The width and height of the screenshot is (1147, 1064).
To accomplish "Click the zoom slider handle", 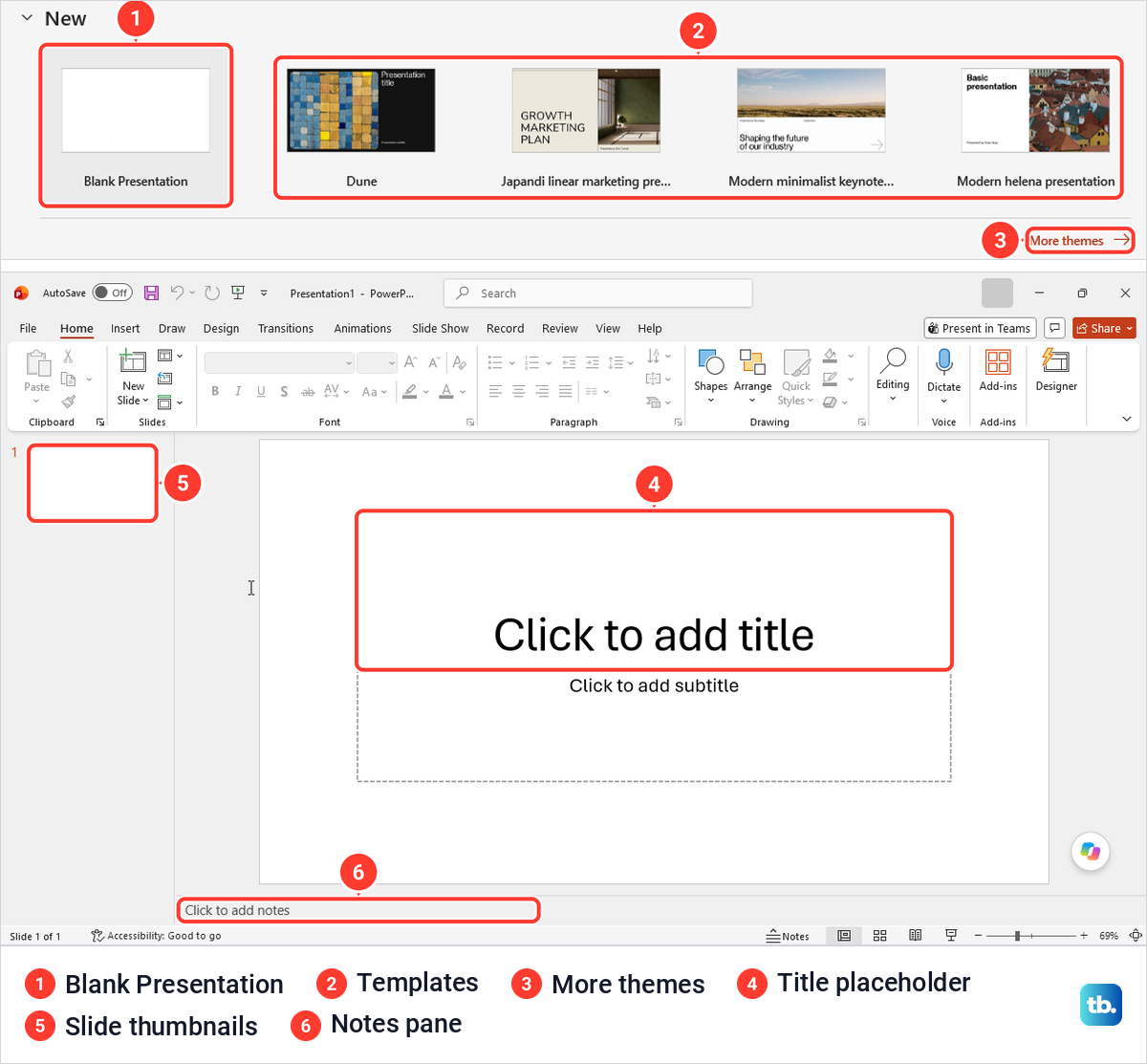I will point(1018,936).
